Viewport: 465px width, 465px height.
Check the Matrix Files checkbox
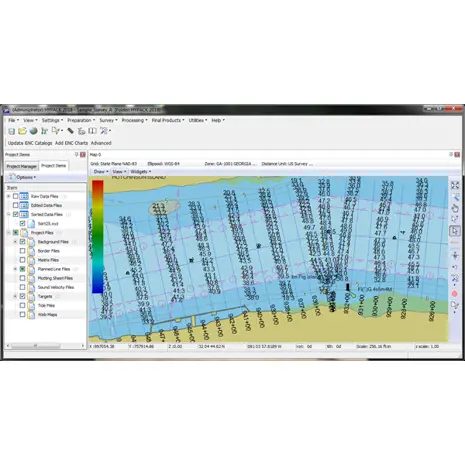(22, 260)
